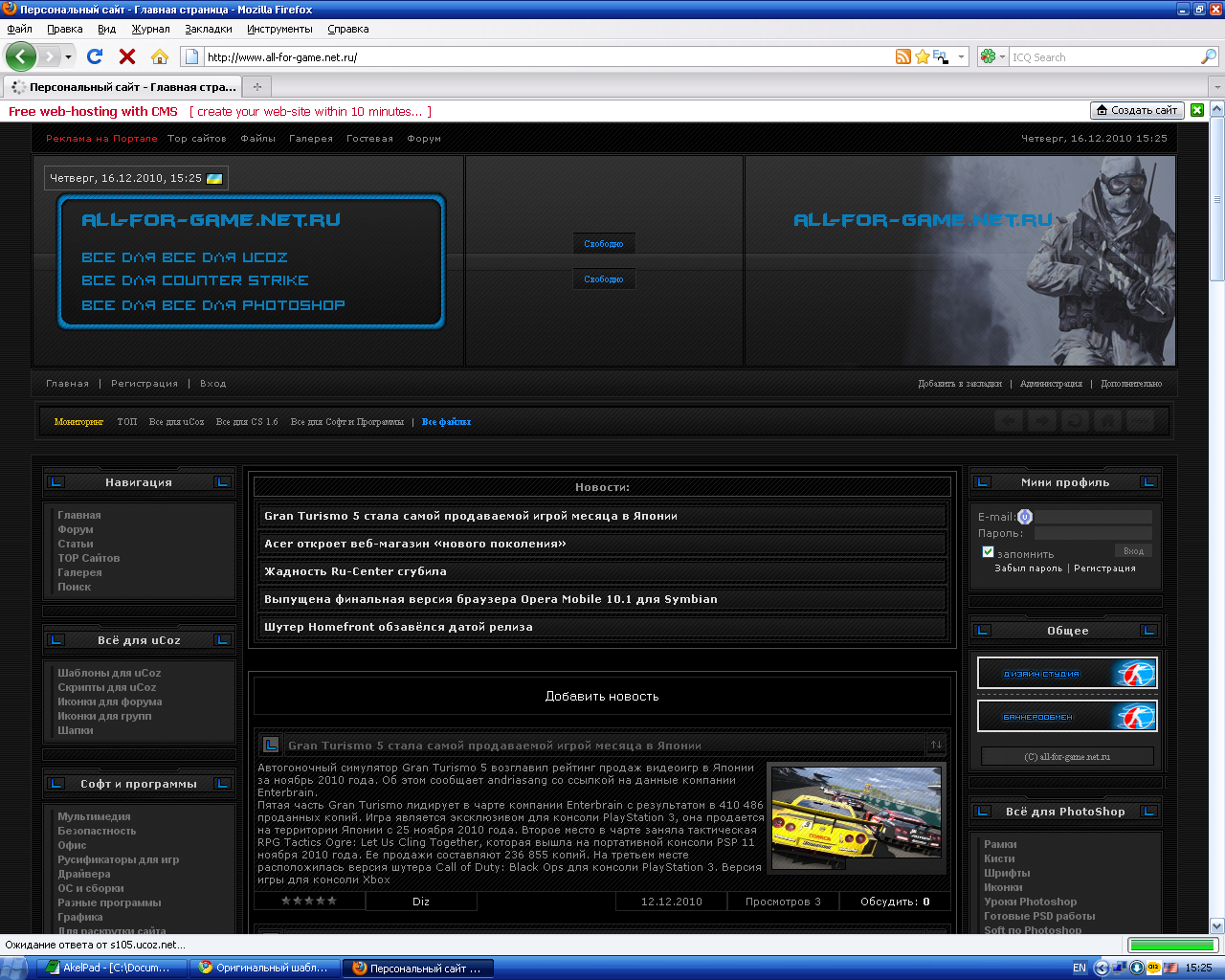Toggle the запомнить checkbox
The height and width of the screenshot is (980, 1225).
pos(988,552)
